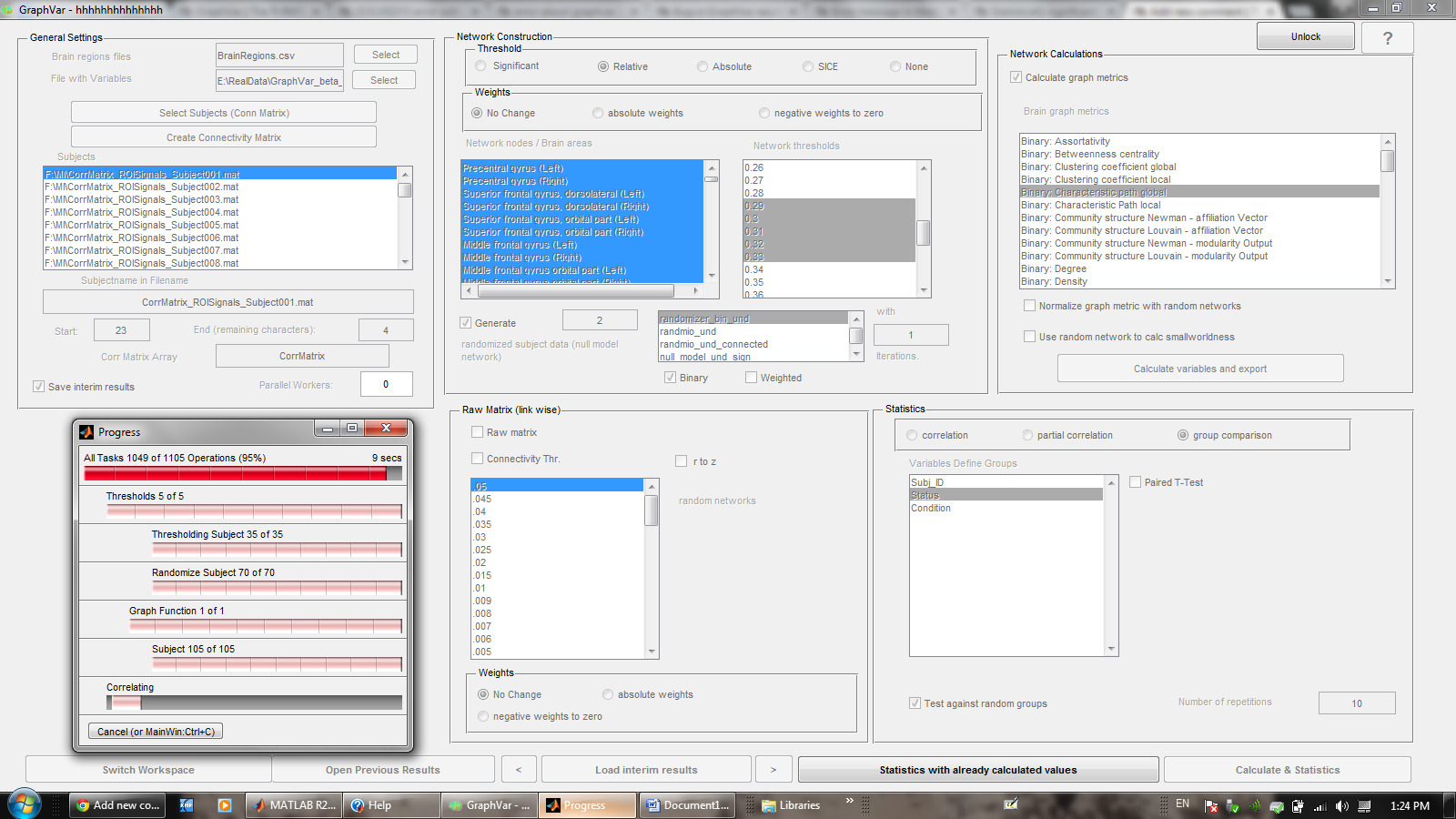Select the Significant threshold option
Image resolution: width=1456 pixels, height=819 pixels.
[480, 66]
